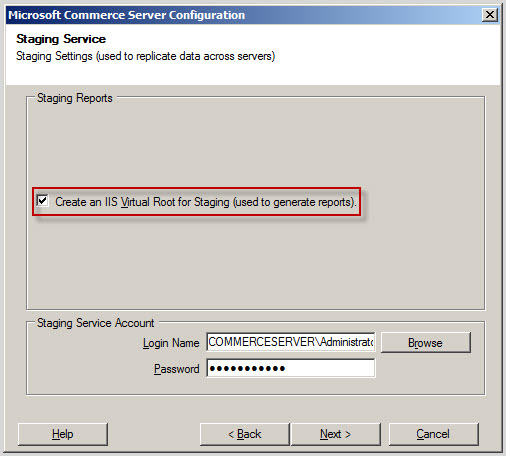Screen dimensions: 506x456
Task: Click the 'Staging Reports' group label
Action: 75,98
